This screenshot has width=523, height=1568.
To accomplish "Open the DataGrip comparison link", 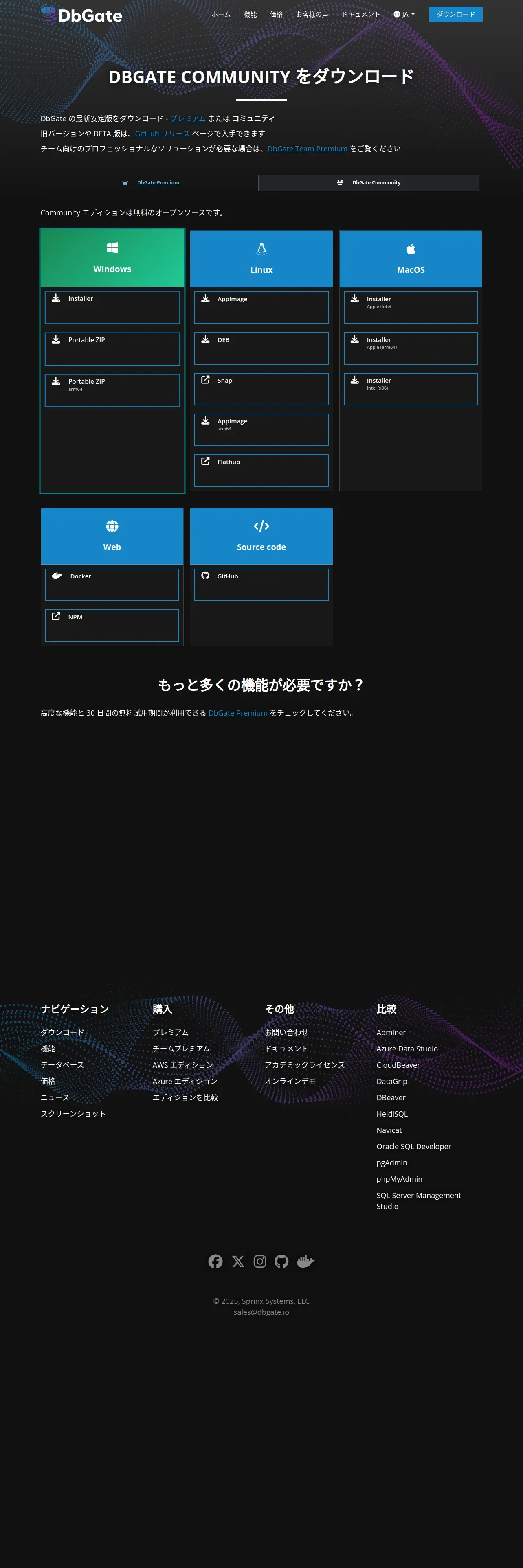I will click(x=392, y=1081).
